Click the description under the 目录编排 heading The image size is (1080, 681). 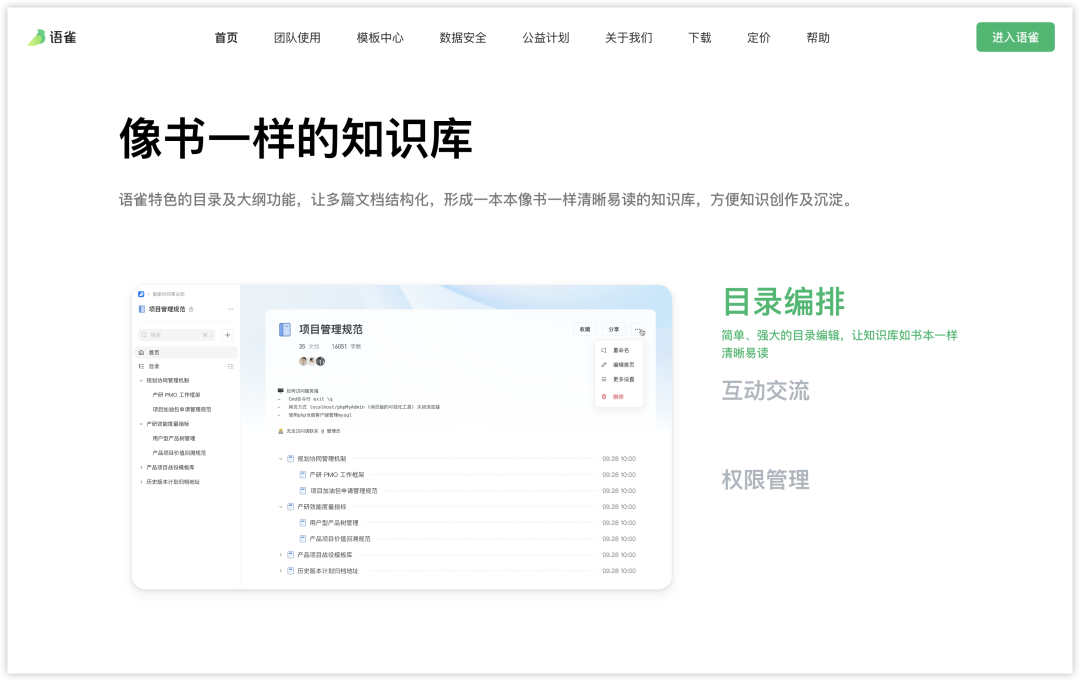(x=839, y=344)
